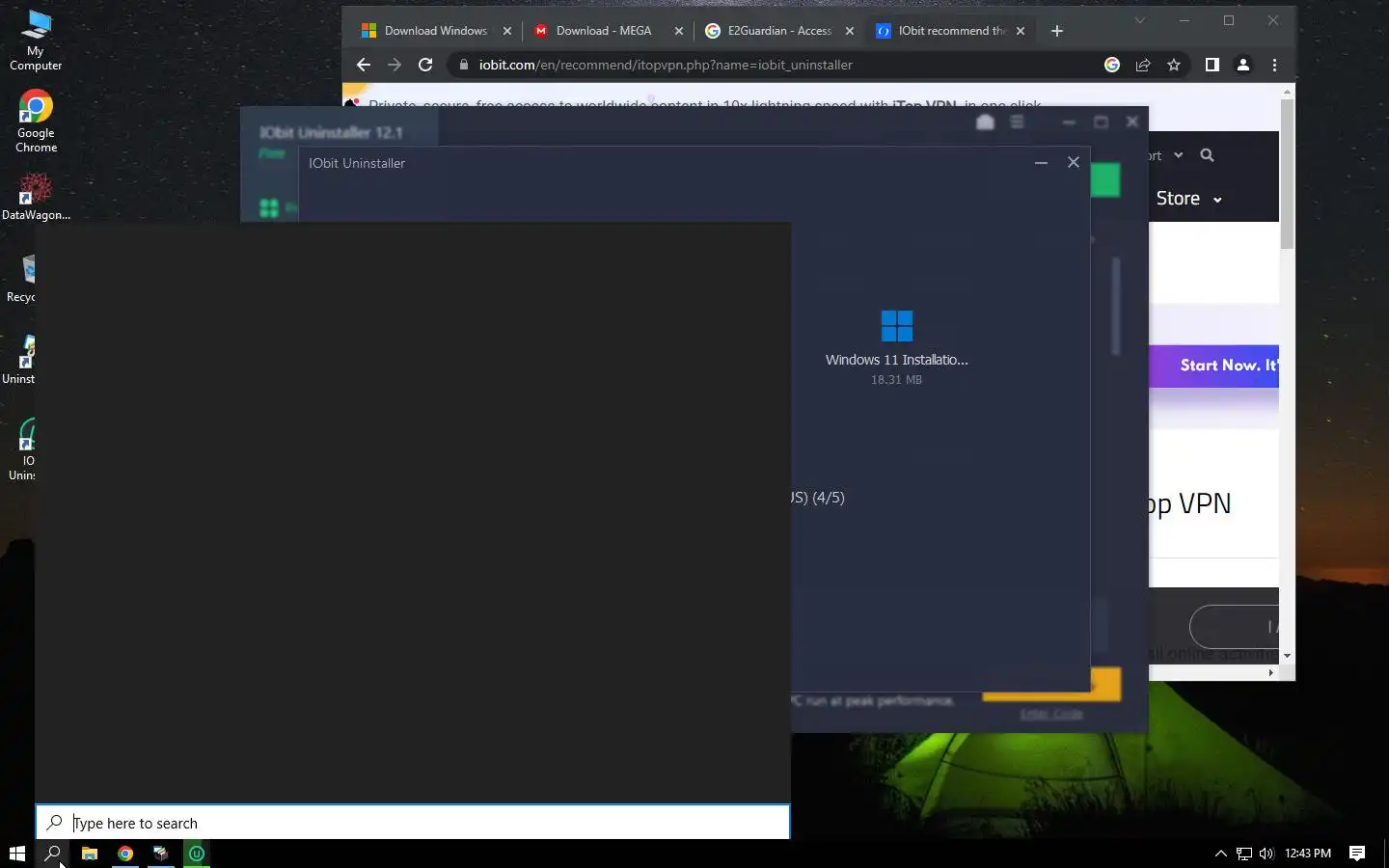1389x868 pixels.
Task: Minimize the IObit Uninstaller dialog
Action: tap(1041, 163)
